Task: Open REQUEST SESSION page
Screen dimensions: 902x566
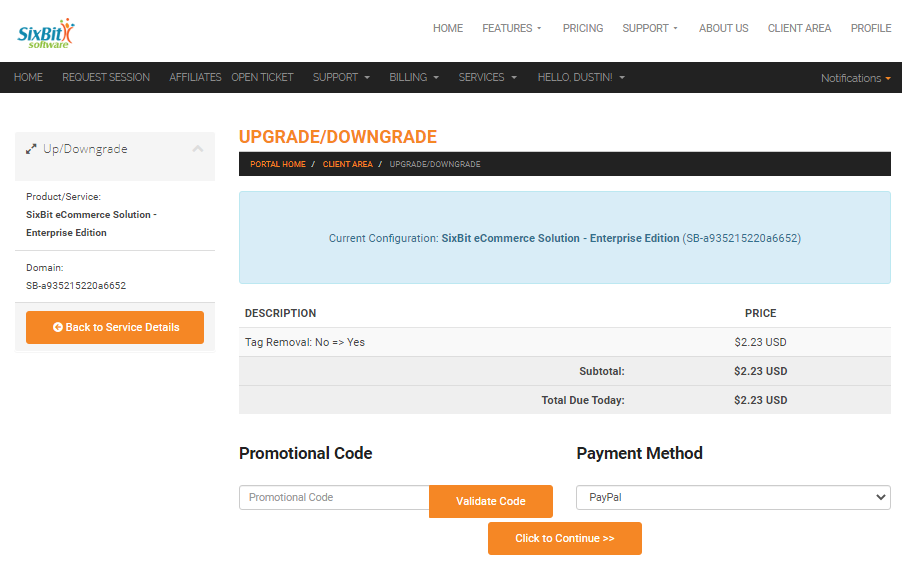Action: pos(106,77)
